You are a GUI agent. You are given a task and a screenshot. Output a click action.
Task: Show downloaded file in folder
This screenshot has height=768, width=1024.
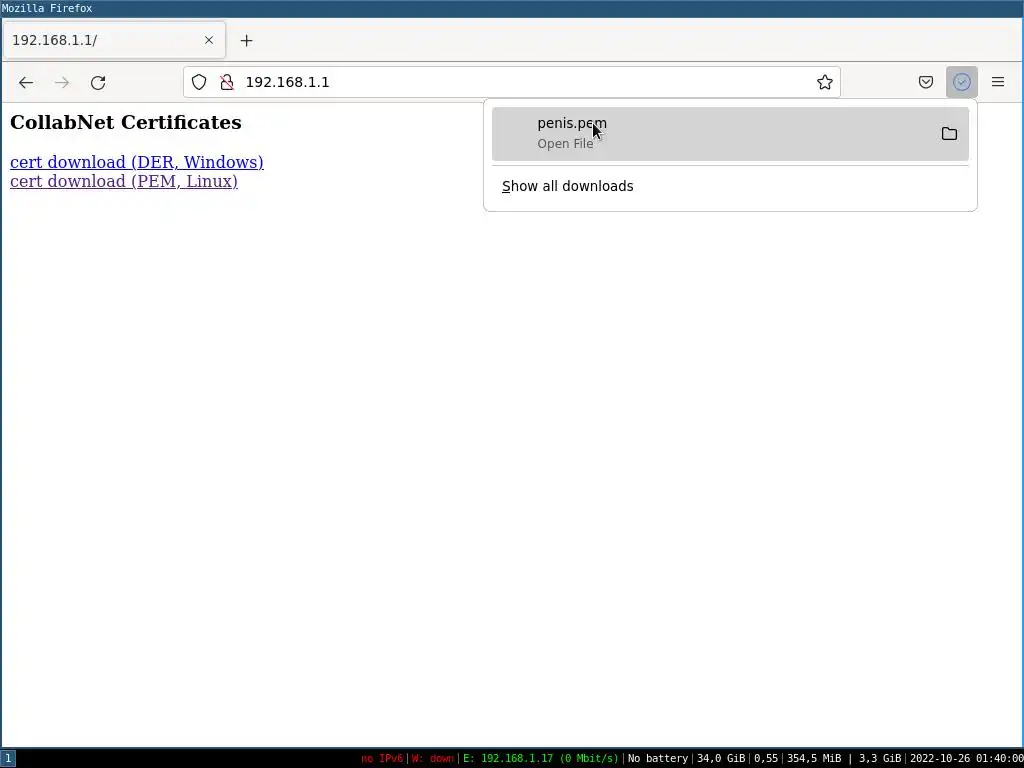(949, 134)
